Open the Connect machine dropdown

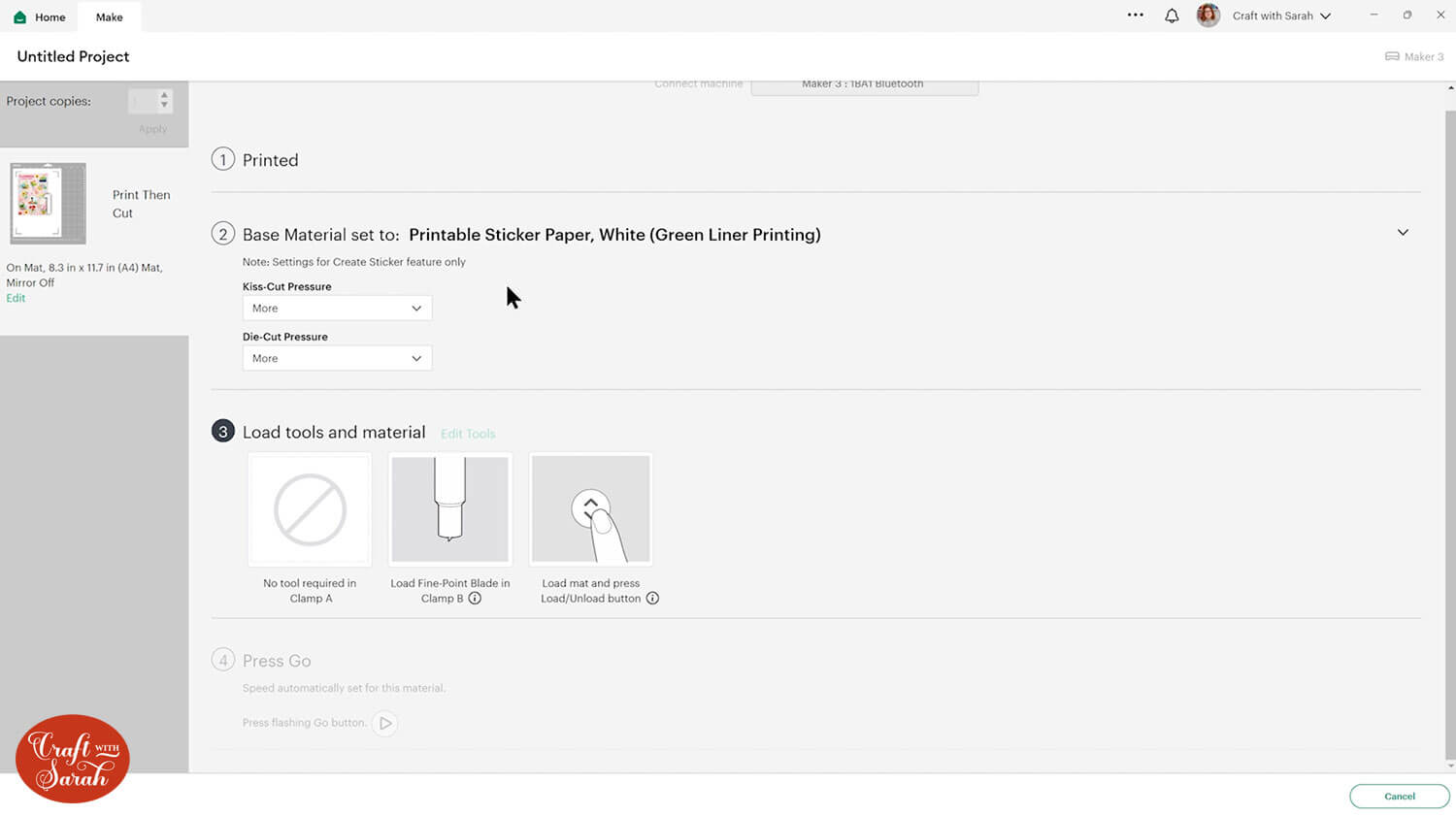pos(864,85)
